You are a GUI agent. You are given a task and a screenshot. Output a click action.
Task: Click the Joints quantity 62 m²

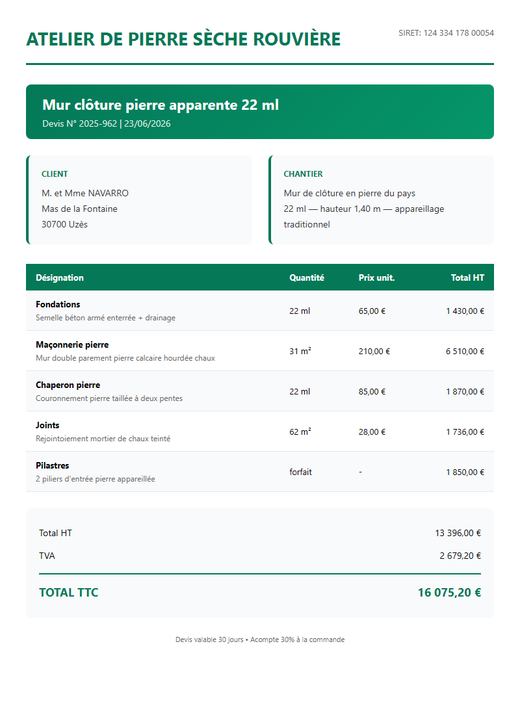click(300, 431)
